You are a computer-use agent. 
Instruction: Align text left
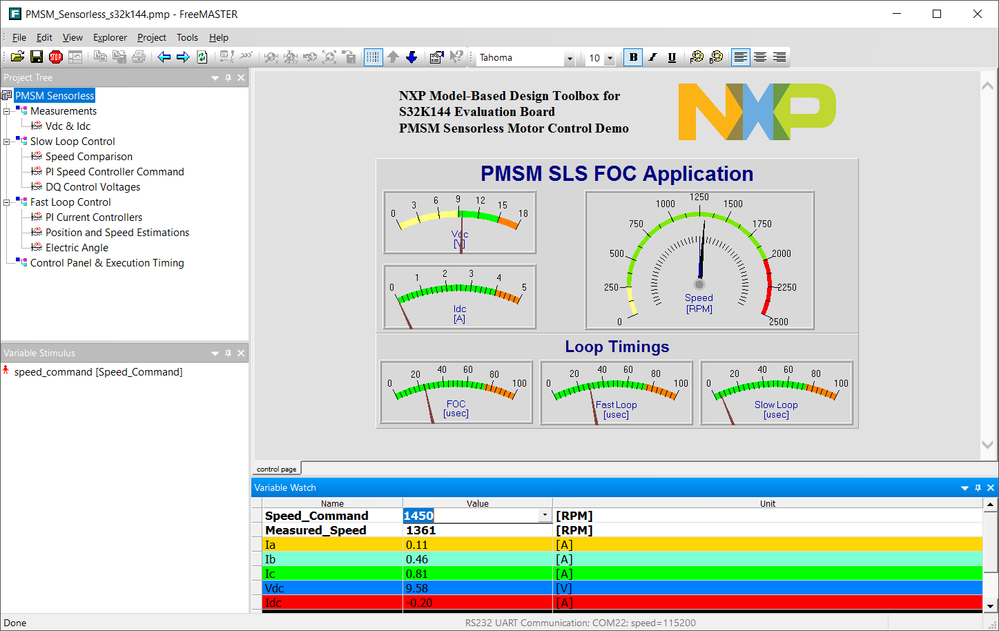pos(740,57)
